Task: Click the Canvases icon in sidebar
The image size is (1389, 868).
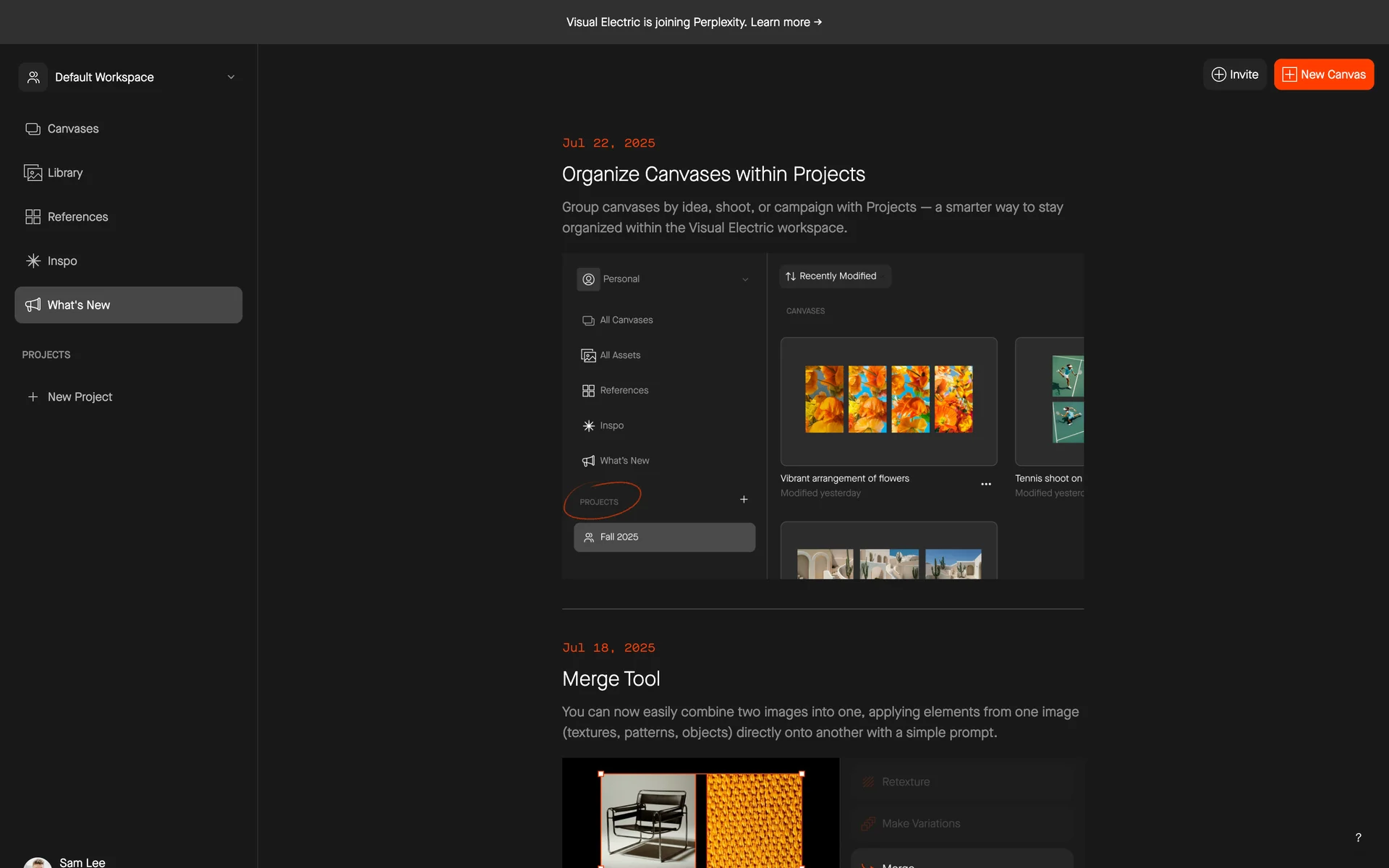Action: click(x=33, y=129)
